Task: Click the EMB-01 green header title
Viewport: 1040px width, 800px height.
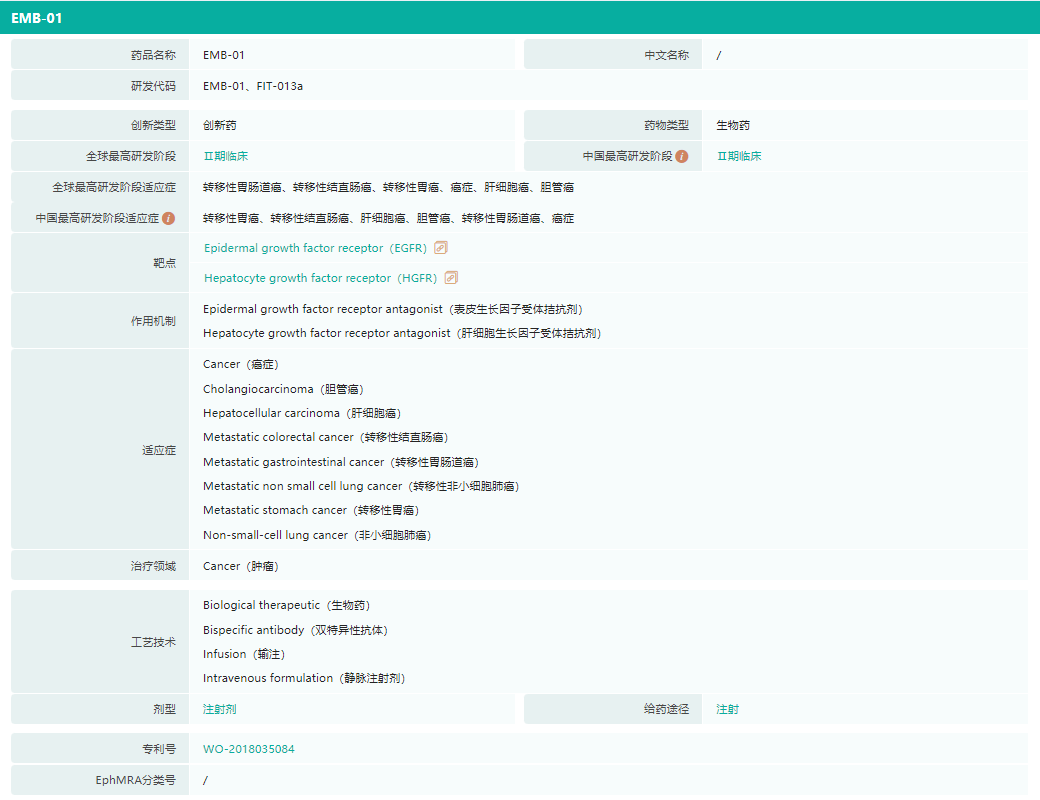Action: [x=37, y=18]
